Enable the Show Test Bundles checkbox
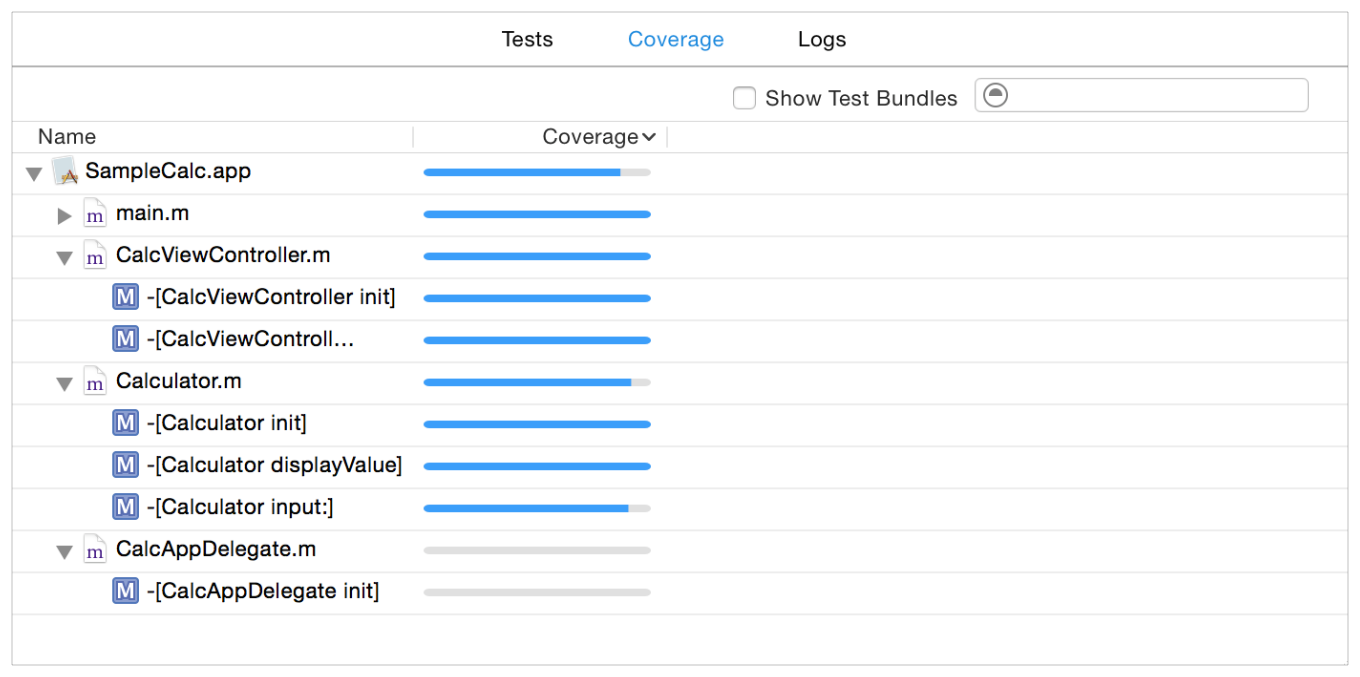This screenshot has width=1360, height=677. (744, 98)
